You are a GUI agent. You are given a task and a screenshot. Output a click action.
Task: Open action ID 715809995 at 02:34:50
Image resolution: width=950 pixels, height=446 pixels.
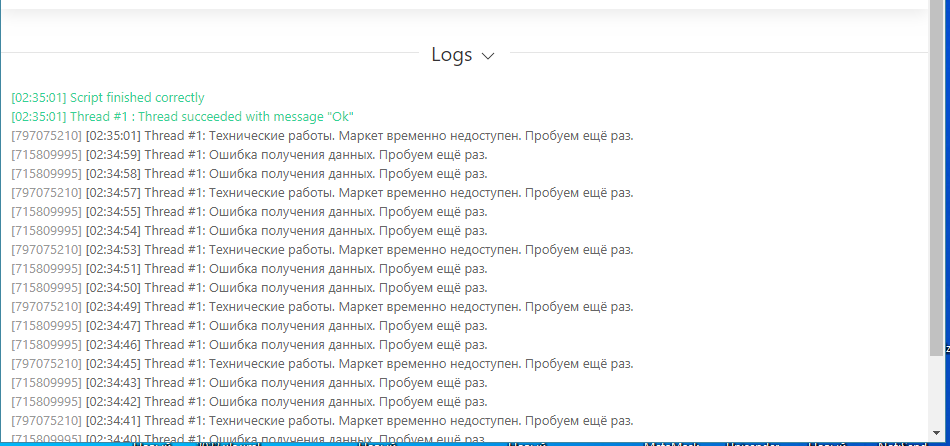point(46,288)
